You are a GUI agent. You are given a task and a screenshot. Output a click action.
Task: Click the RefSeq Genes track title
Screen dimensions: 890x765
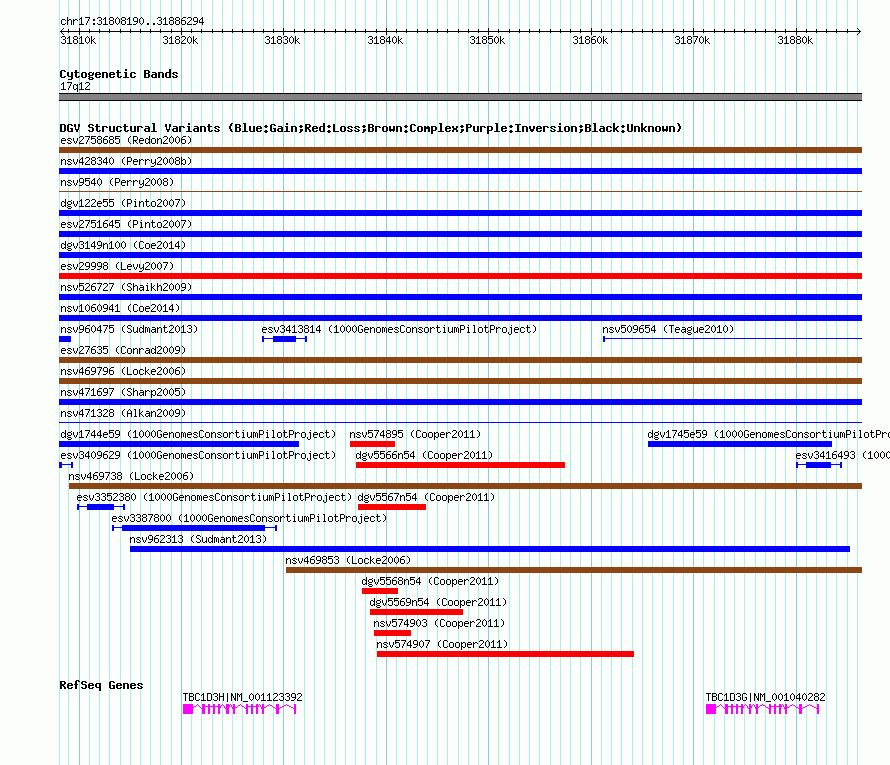[101, 685]
